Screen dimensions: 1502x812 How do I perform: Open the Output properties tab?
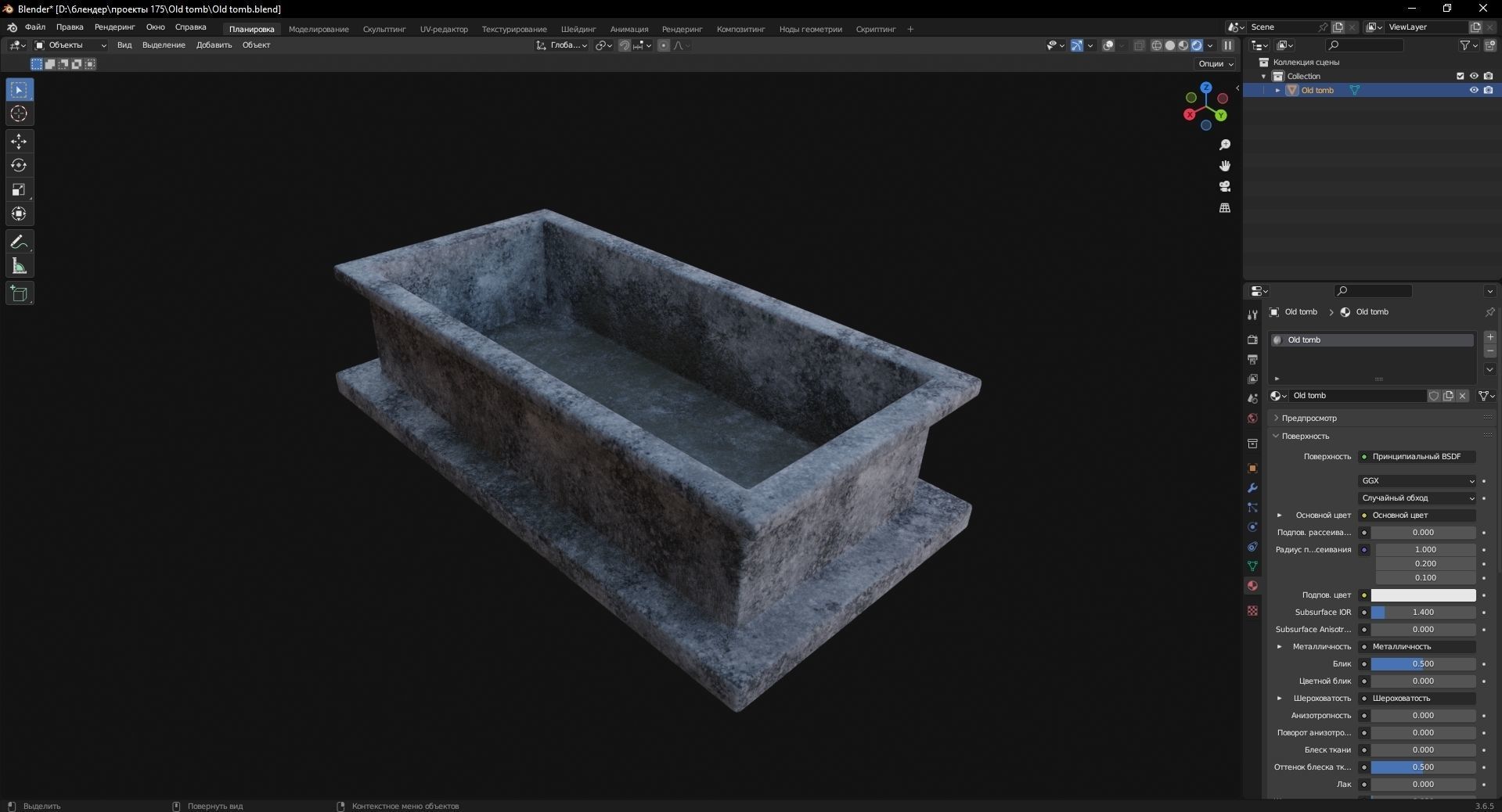(1252, 359)
